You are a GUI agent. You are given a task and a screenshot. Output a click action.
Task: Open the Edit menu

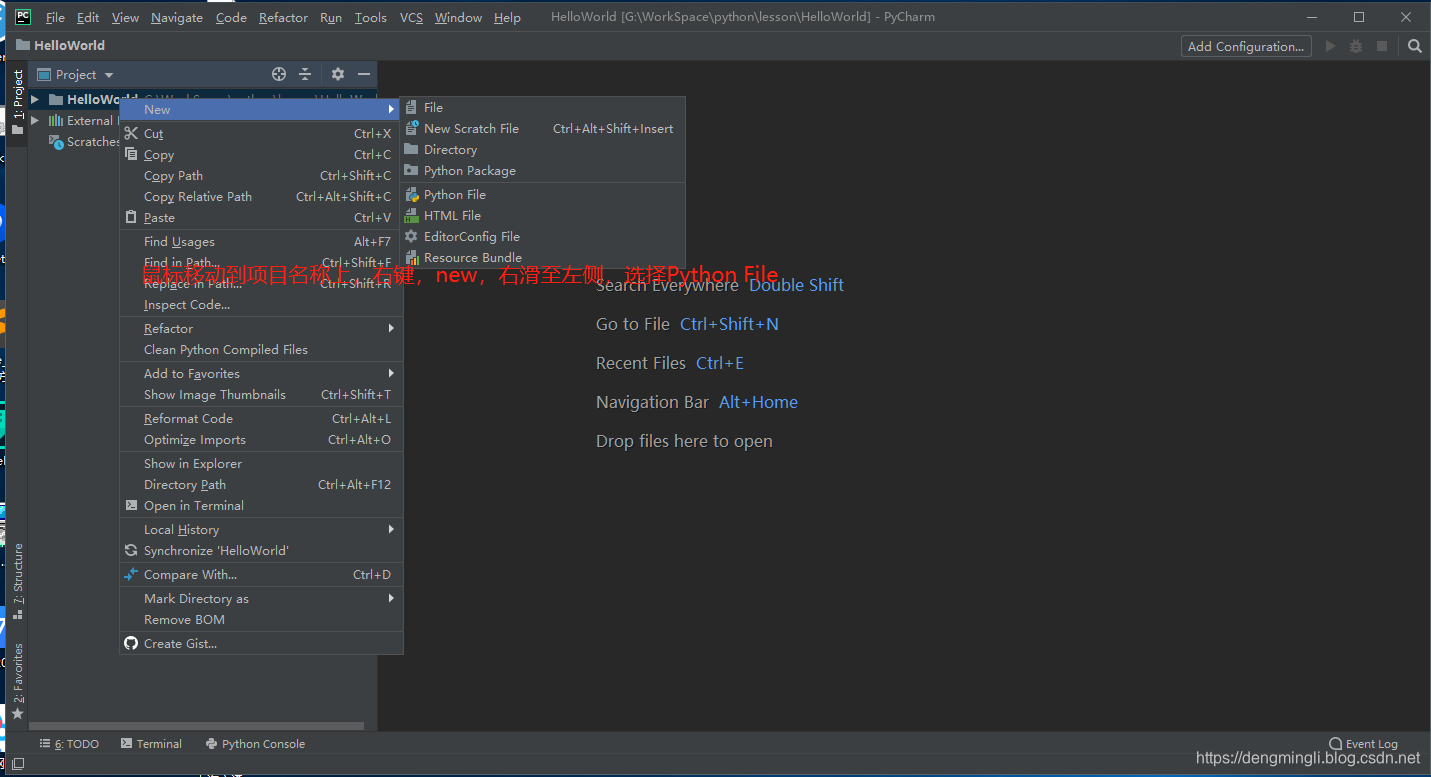(88, 18)
